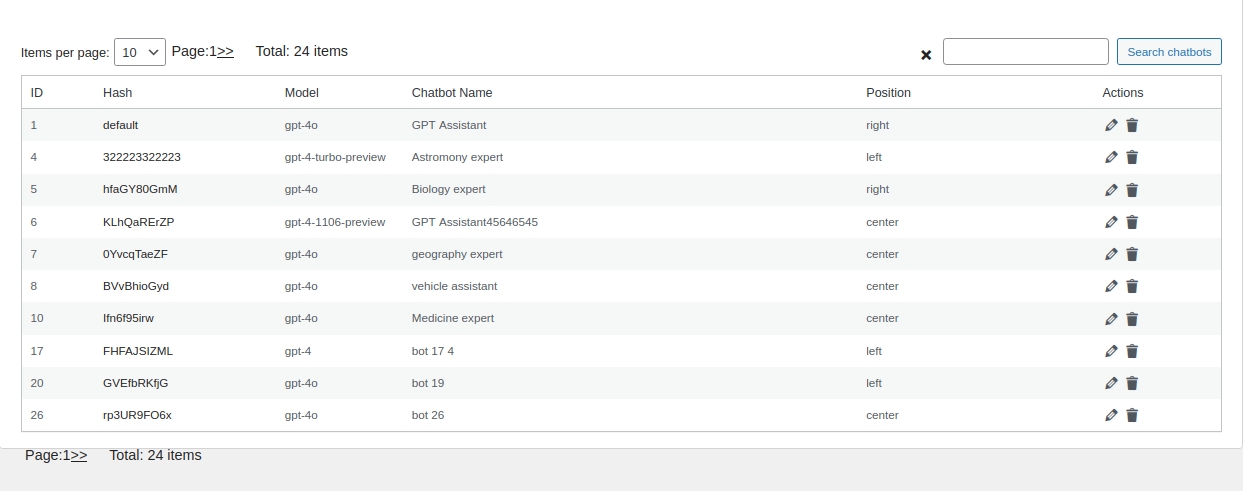Delete the Medicine expert chatbot

click(1132, 319)
